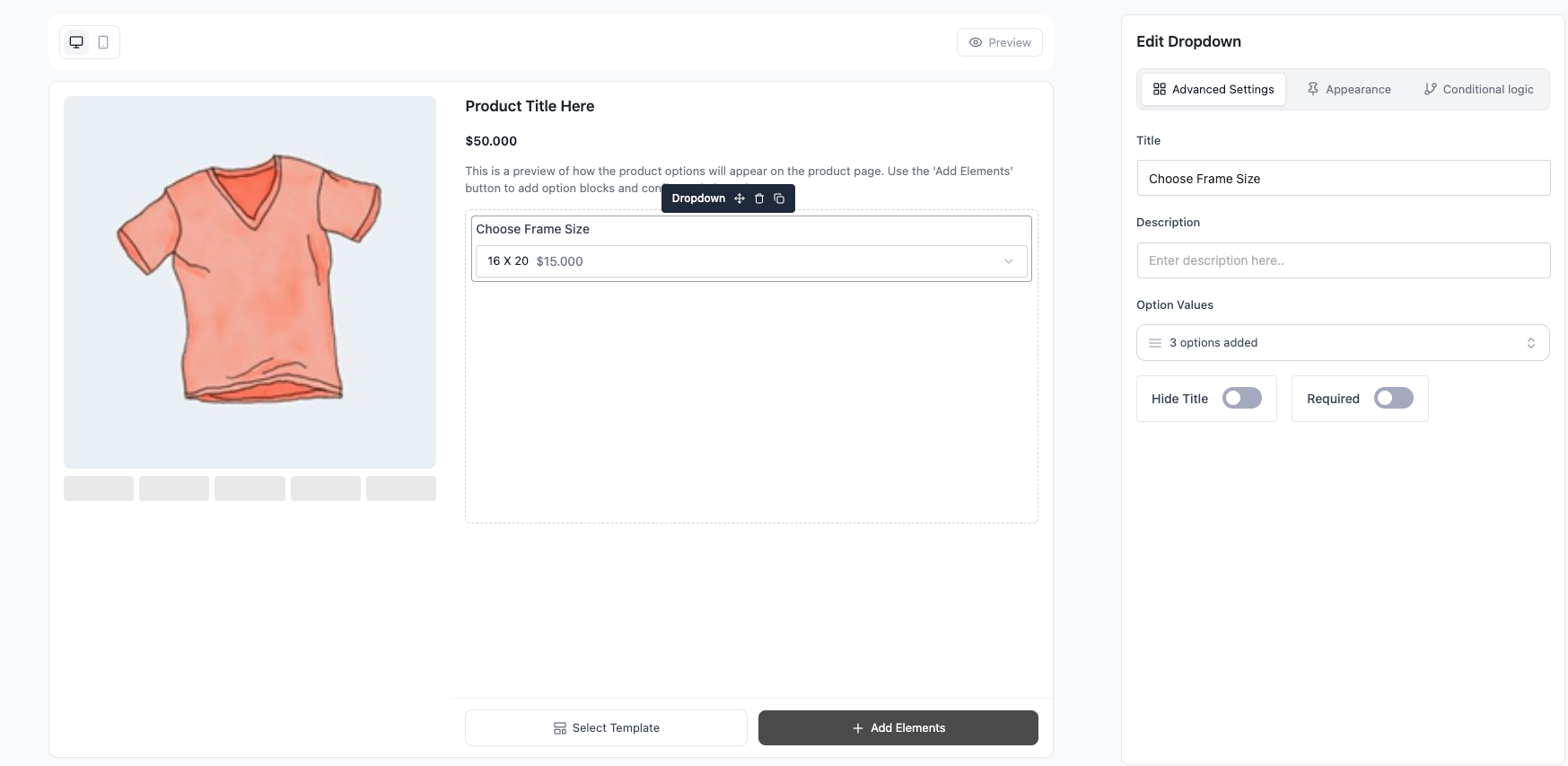Delete the Dropdown element with trash icon
The image size is (1568, 766).
pyautogui.click(x=759, y=198)
